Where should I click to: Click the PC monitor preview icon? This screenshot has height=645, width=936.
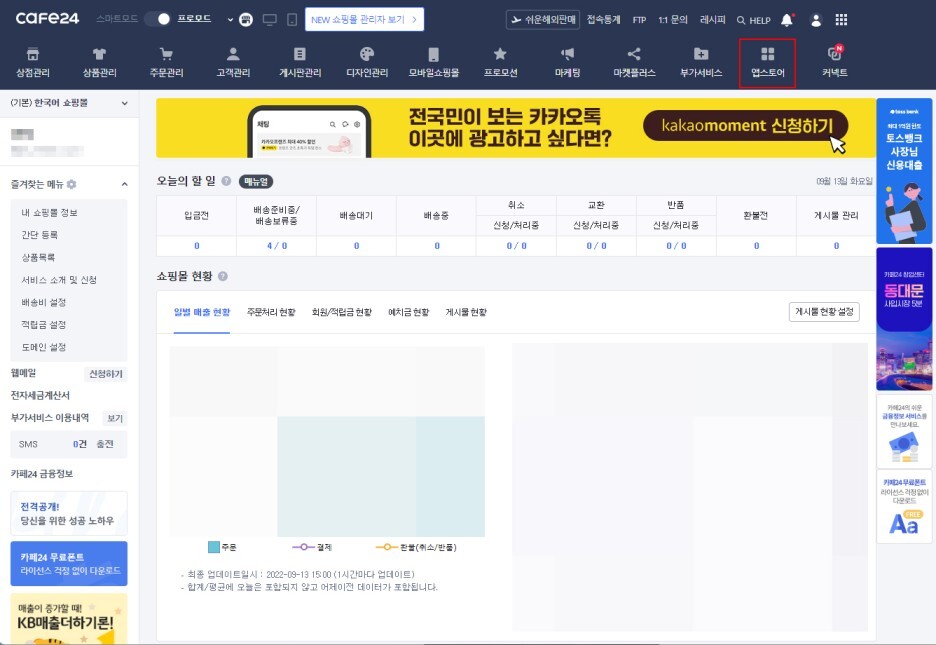point(270,20)
